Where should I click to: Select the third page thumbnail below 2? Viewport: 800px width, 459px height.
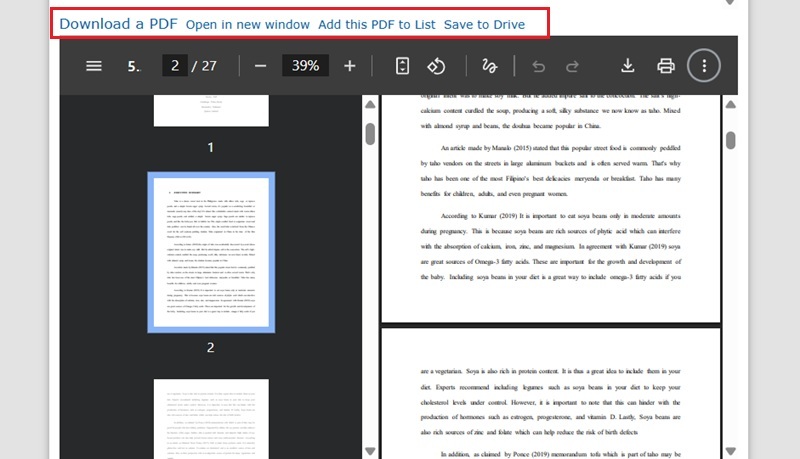(211, 419)
